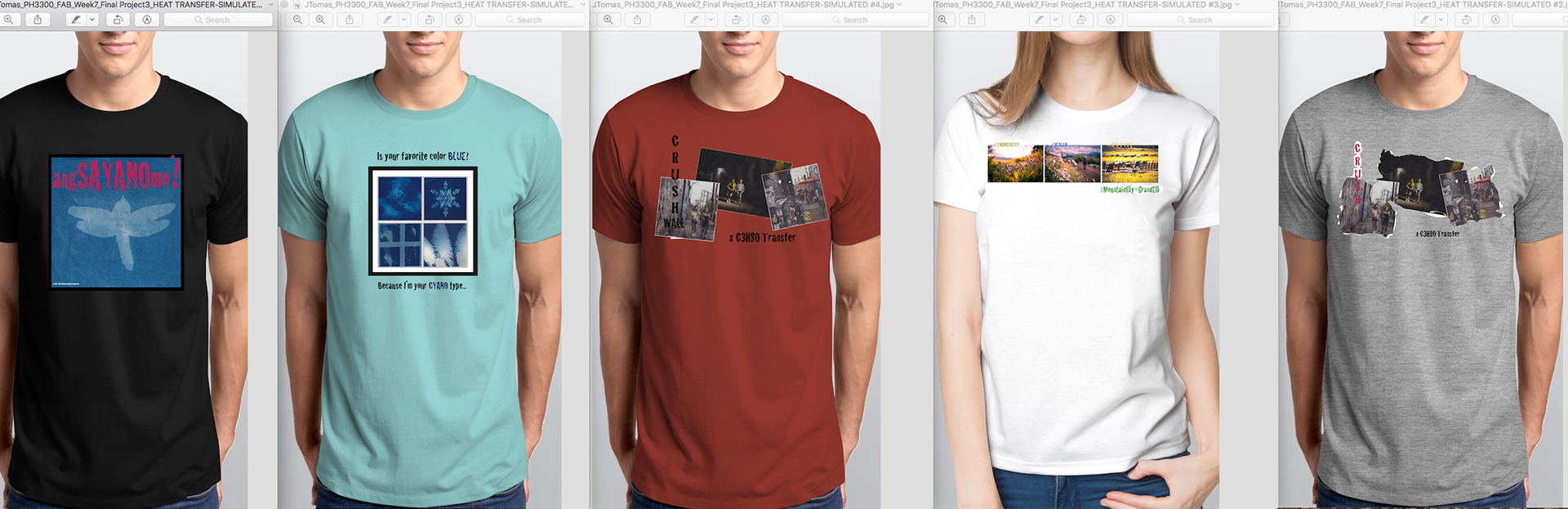Click Search field in black shirt window
The width and height of the screenshot is (1568, 509).
pos(218,20)
